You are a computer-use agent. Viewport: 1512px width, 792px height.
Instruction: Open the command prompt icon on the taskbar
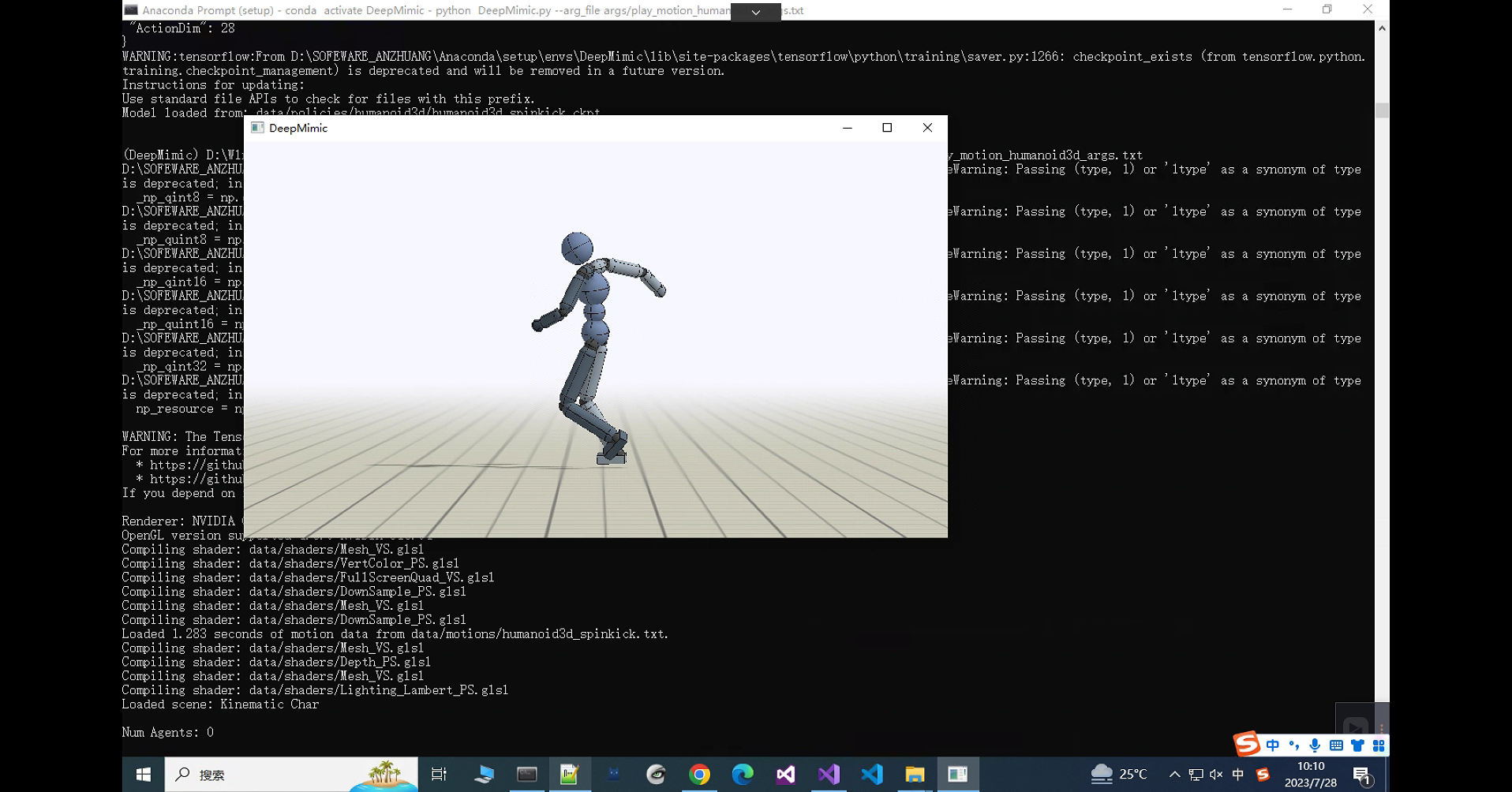click(x=526, y=774)
